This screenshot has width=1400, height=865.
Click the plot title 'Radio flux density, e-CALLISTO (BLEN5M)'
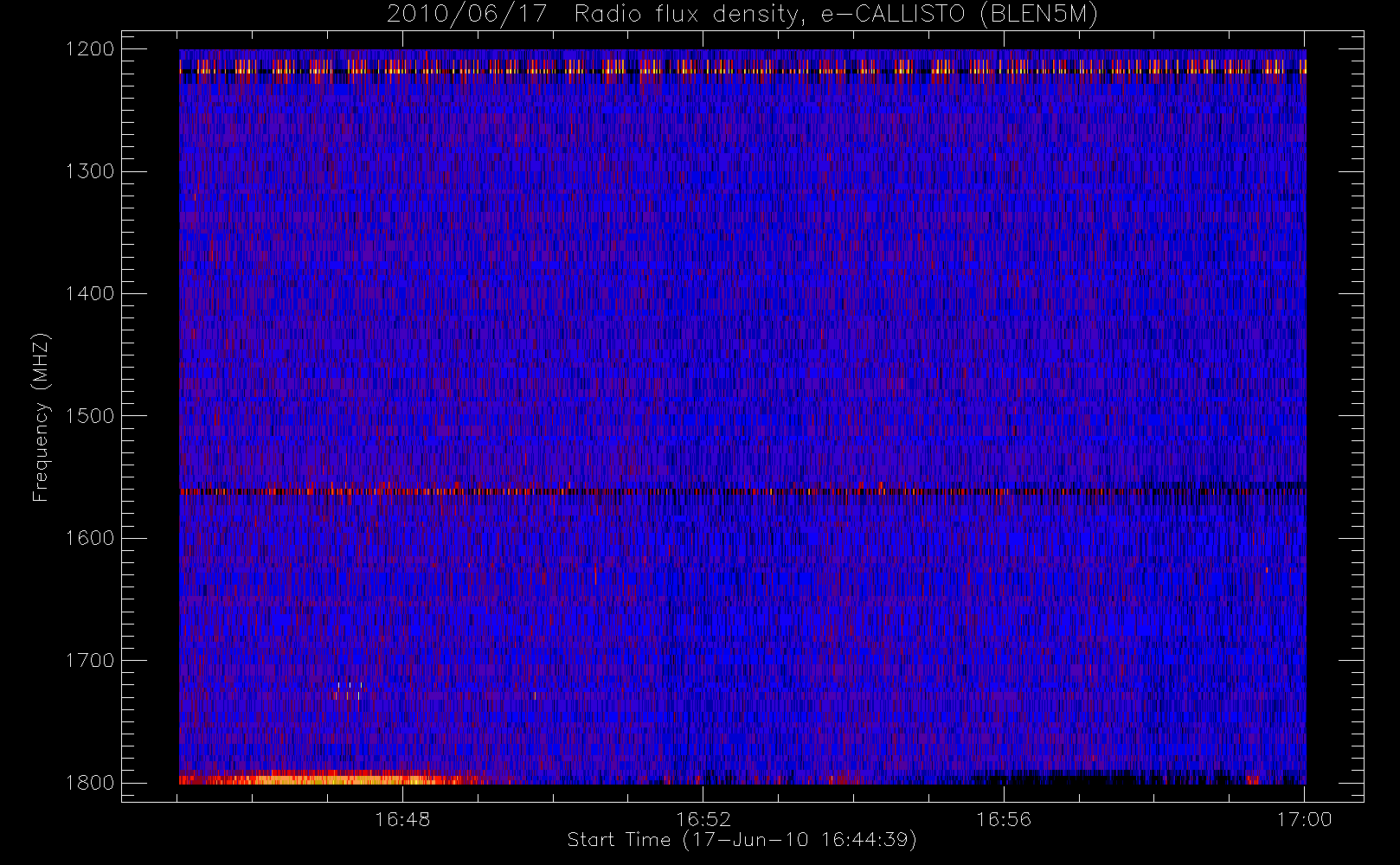click(x=835, y=15)
